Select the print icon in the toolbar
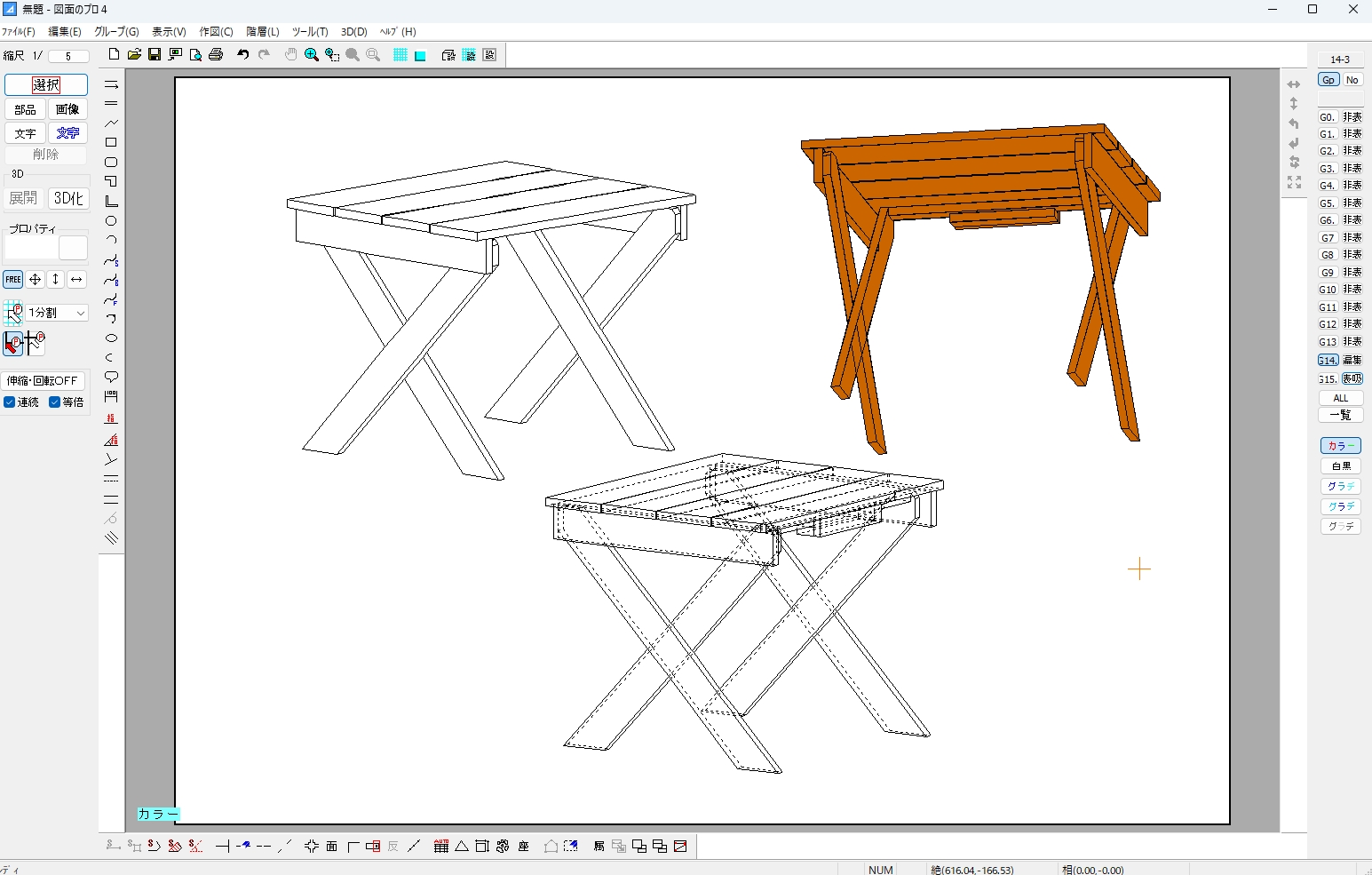 click(x=217, y=54)
